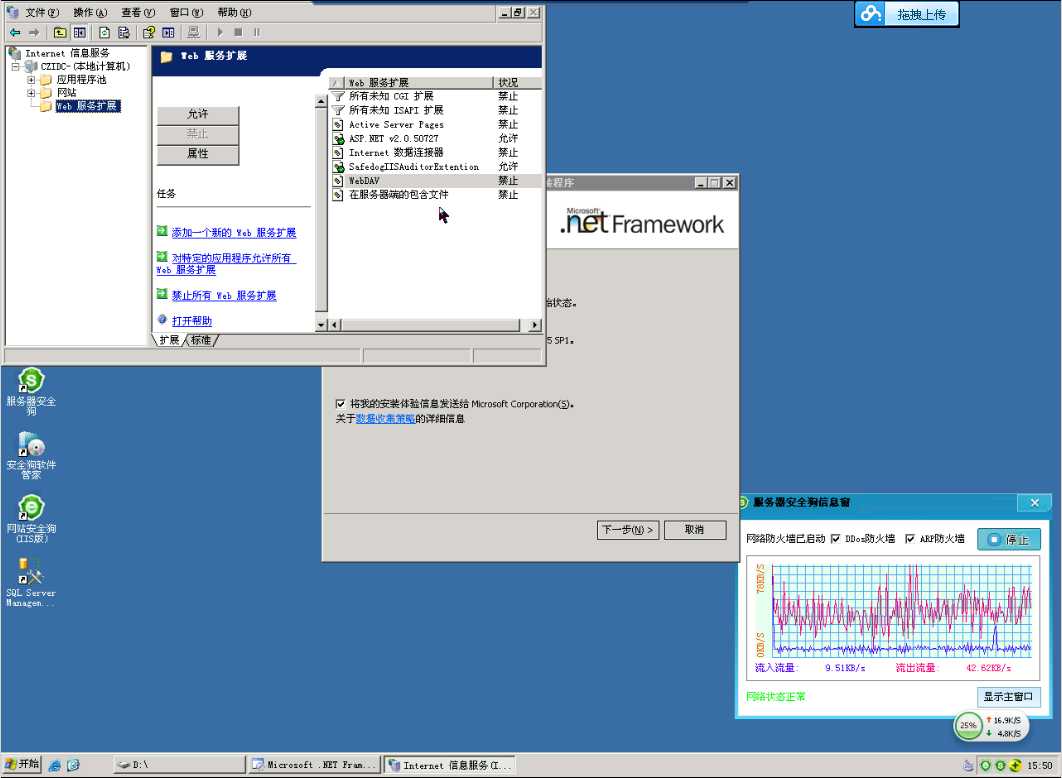Click the horizontal scrollbar right arrow in extensions list
This screenshot has width=1062, height=778.
tap(535, 325)
